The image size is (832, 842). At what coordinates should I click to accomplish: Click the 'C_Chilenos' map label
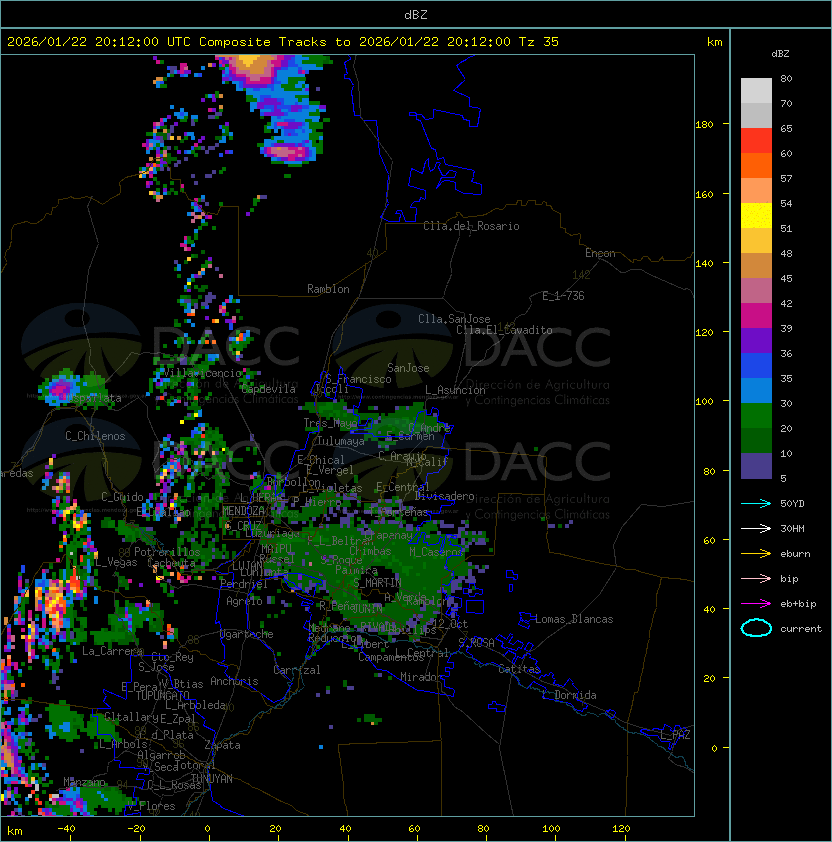point(95,436)
